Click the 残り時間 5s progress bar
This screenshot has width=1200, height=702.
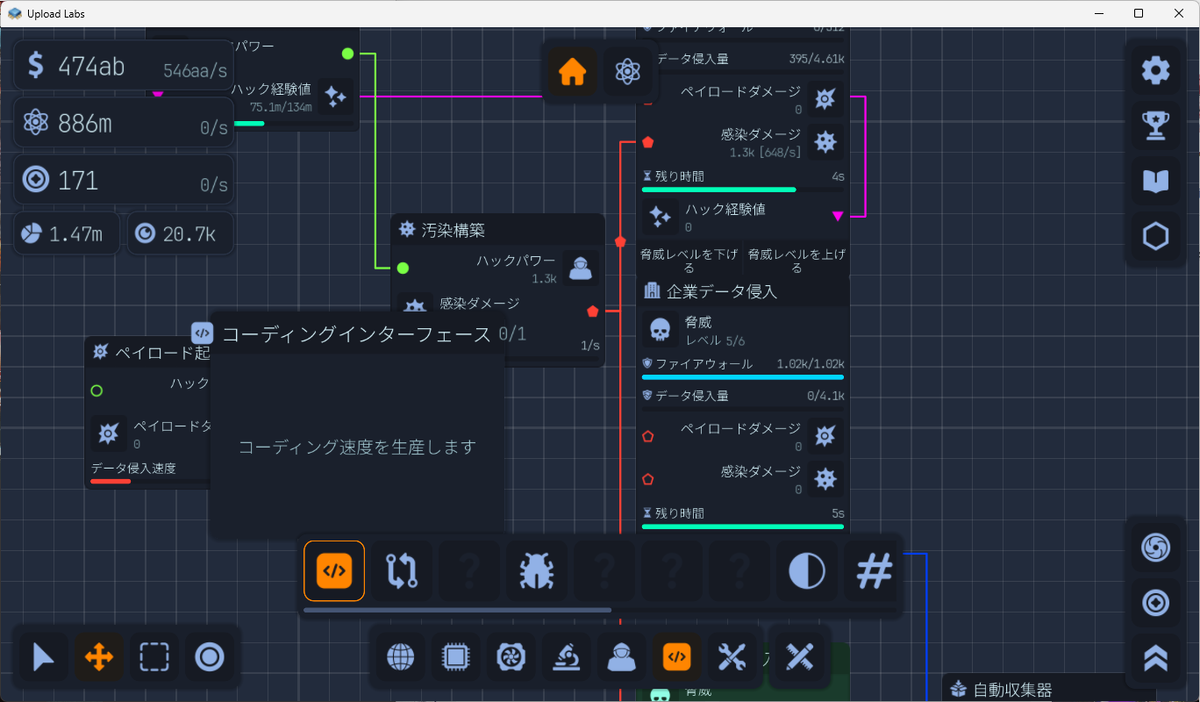(x=743, y=526)
